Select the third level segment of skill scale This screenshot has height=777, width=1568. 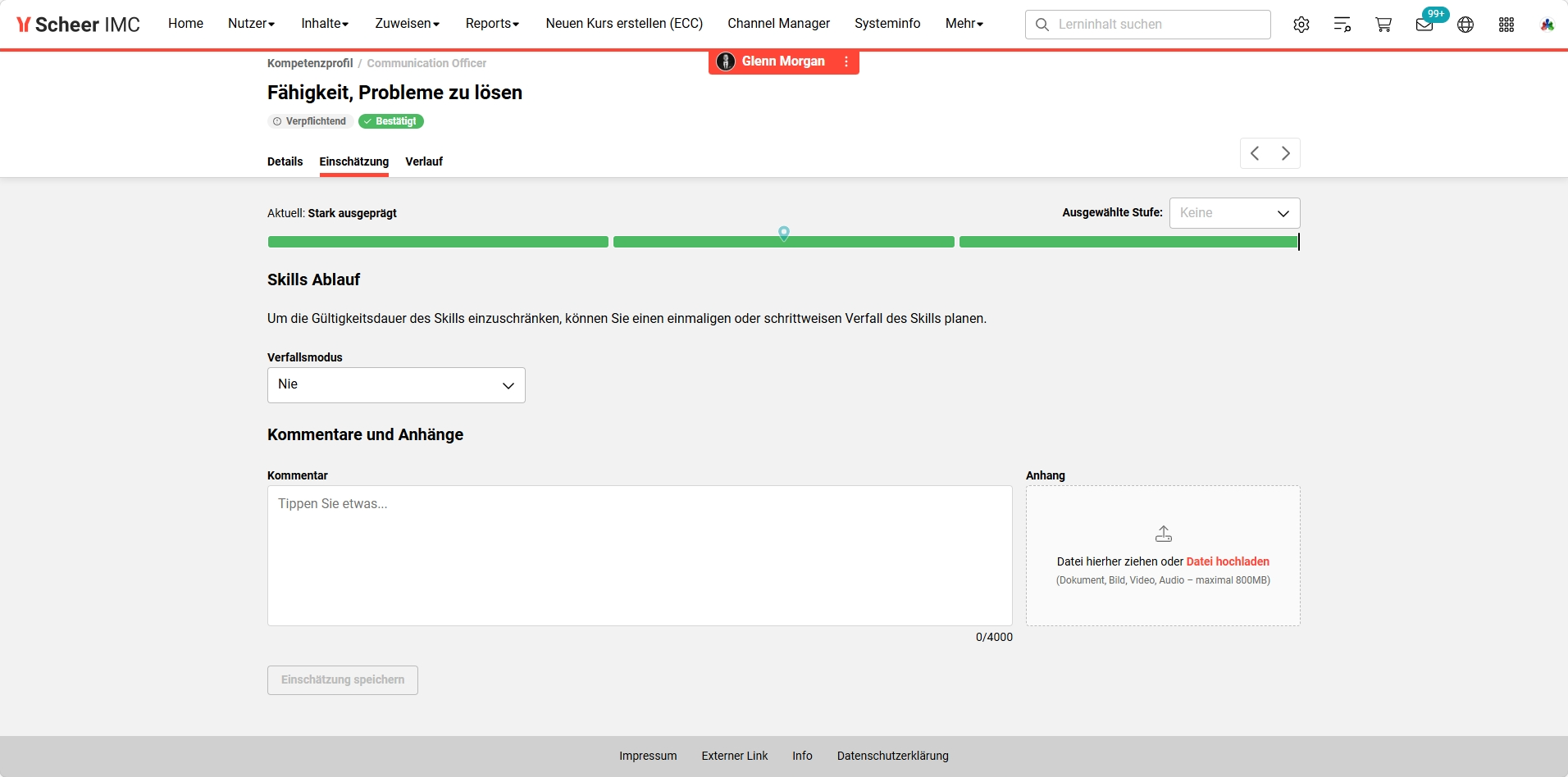pos(1129,242)
